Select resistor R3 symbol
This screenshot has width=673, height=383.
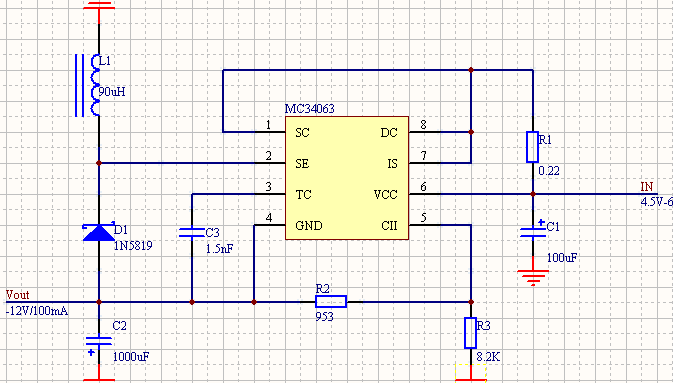[471, 333]
